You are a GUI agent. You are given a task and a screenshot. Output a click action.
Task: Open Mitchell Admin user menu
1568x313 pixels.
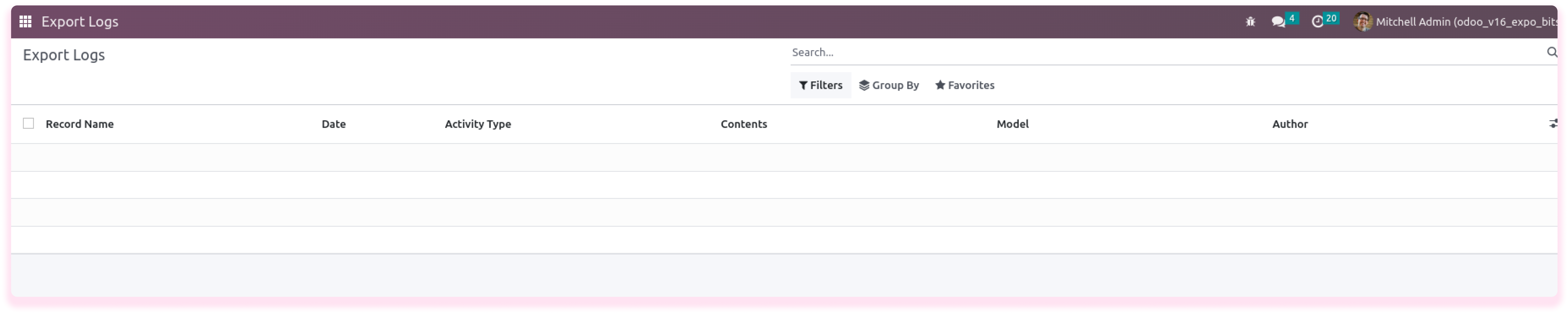(1455, 22)
